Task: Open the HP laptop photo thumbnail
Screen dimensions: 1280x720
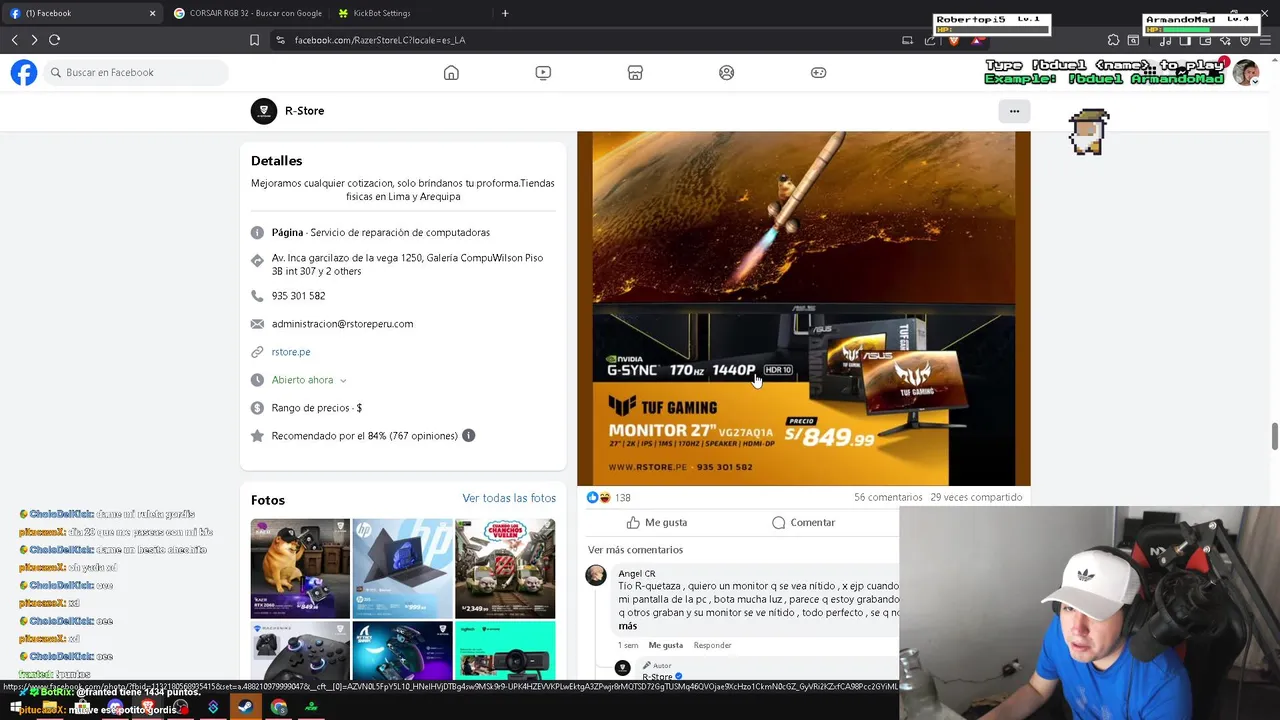Action: point(402,569)
